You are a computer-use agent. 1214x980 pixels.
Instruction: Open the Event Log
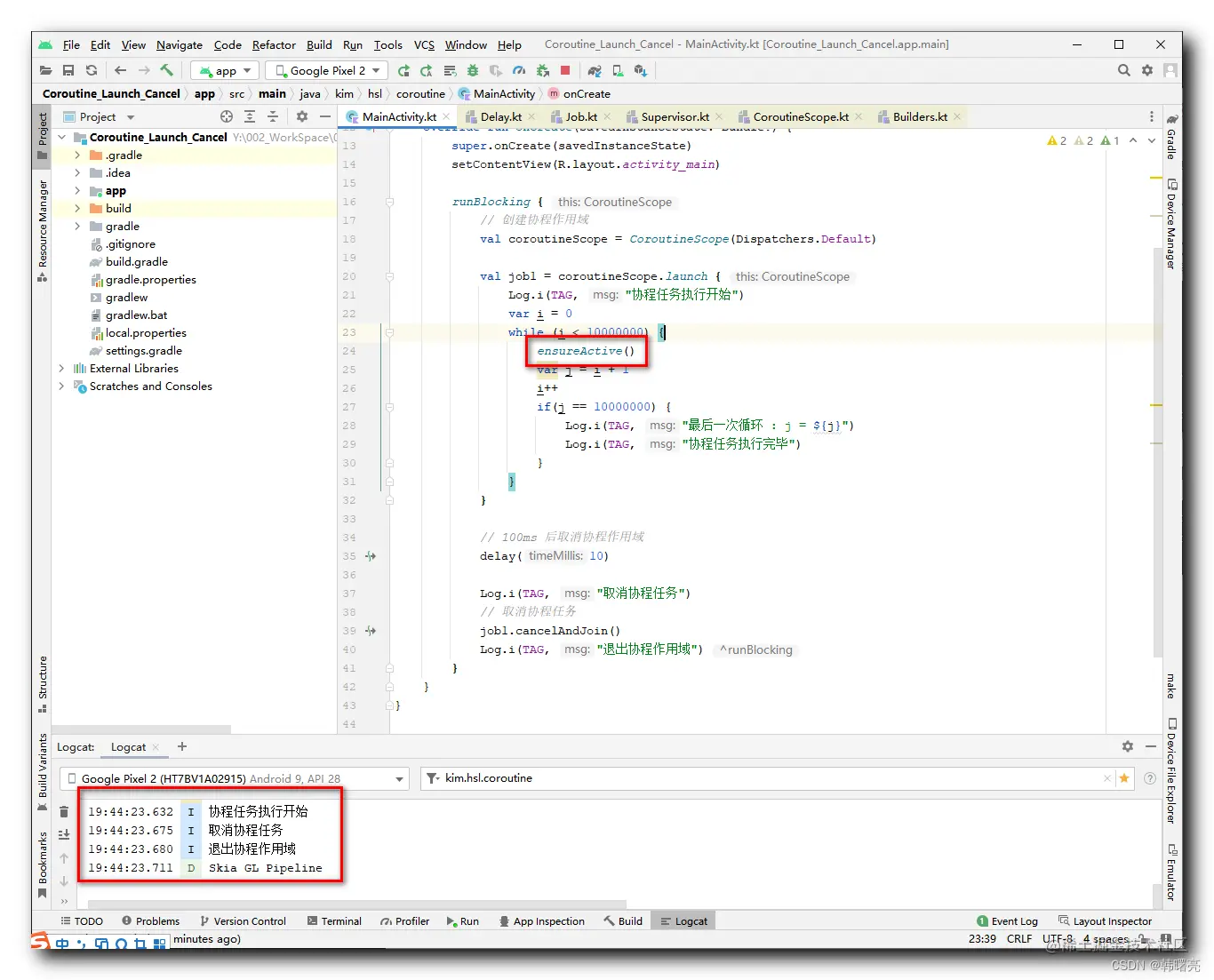click(1007, 921)
